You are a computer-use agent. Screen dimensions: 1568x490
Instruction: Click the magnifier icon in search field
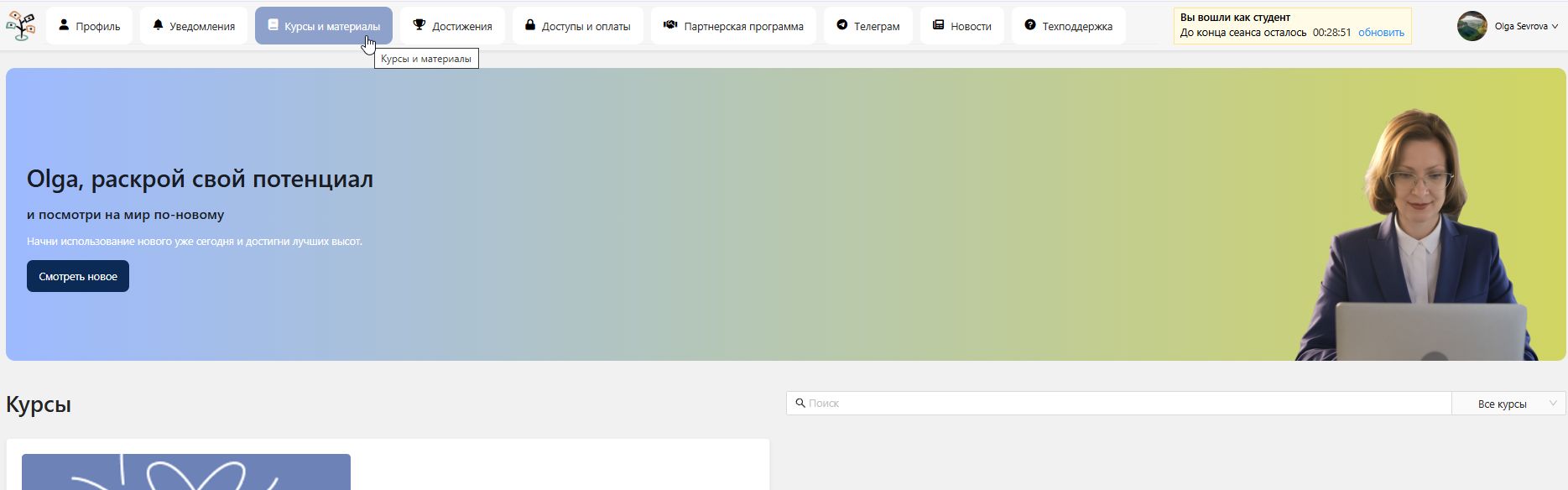pos(800,404)
